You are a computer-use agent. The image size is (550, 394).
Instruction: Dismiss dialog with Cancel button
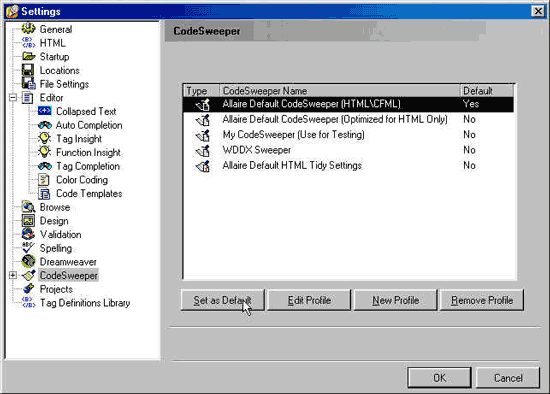coord(508,378)
